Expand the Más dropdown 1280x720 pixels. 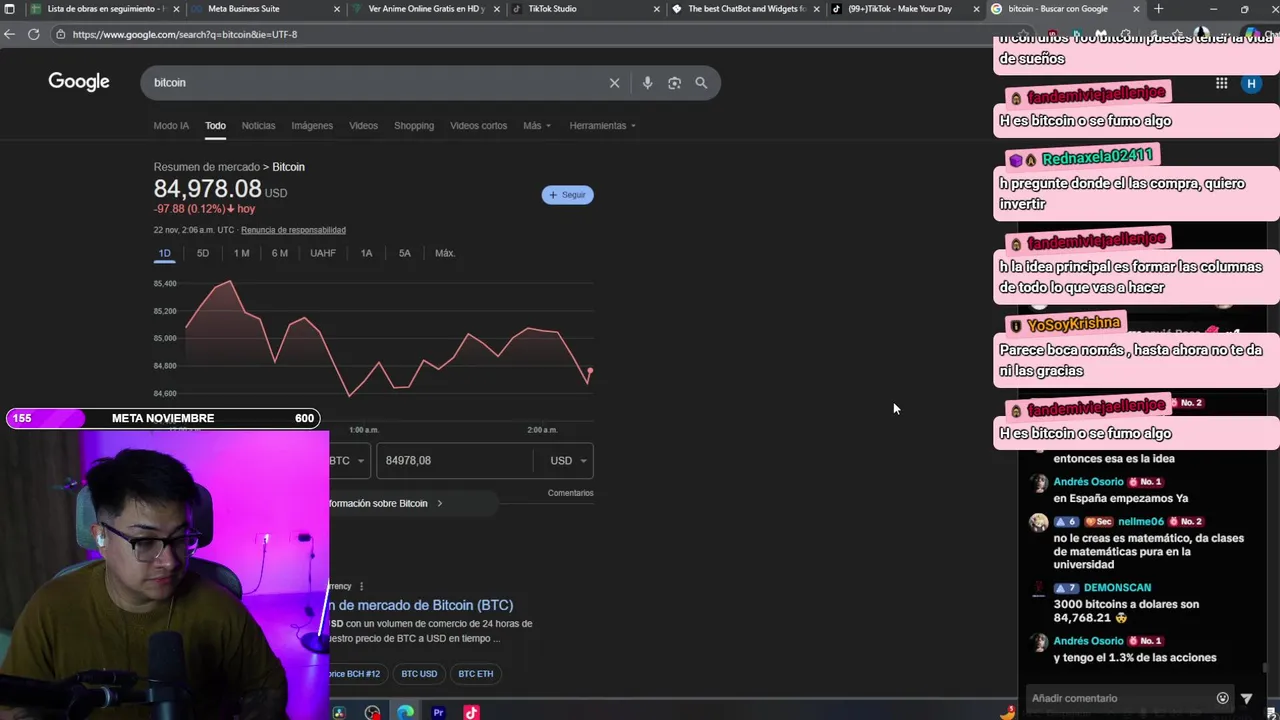(x=536, y=126)
